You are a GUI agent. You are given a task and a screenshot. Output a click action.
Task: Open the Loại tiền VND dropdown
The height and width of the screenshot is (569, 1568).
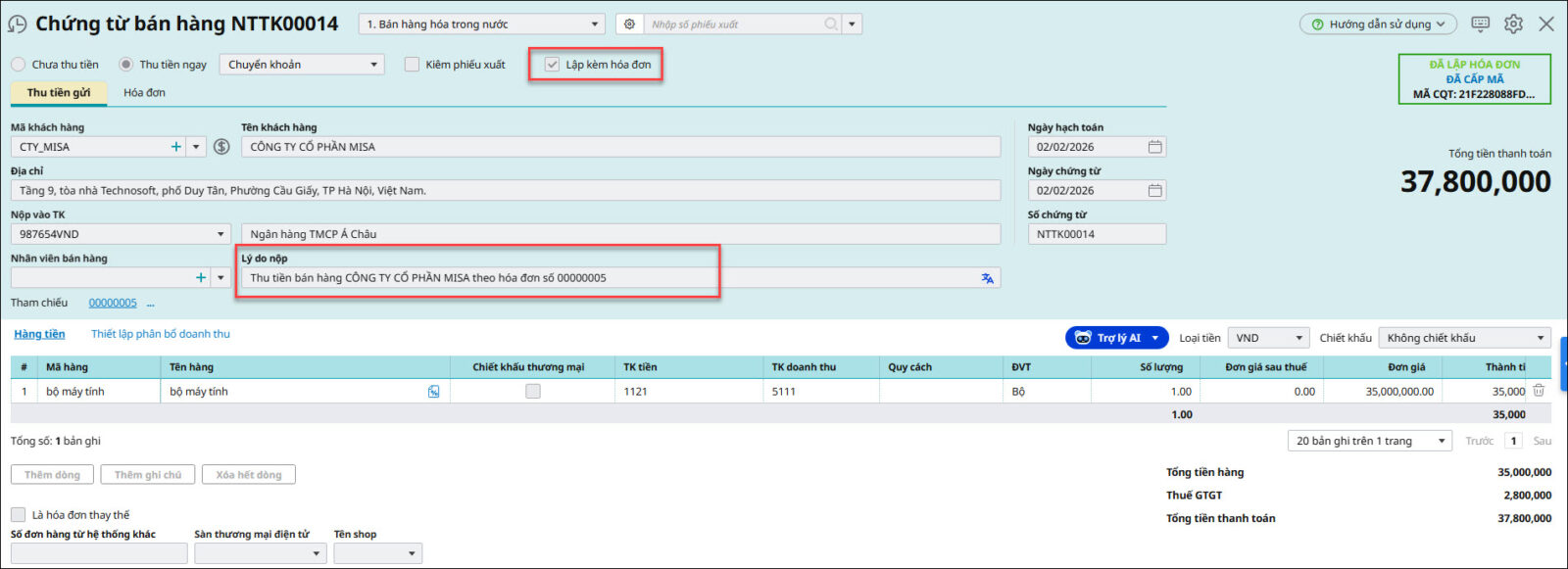point(1299,338)
